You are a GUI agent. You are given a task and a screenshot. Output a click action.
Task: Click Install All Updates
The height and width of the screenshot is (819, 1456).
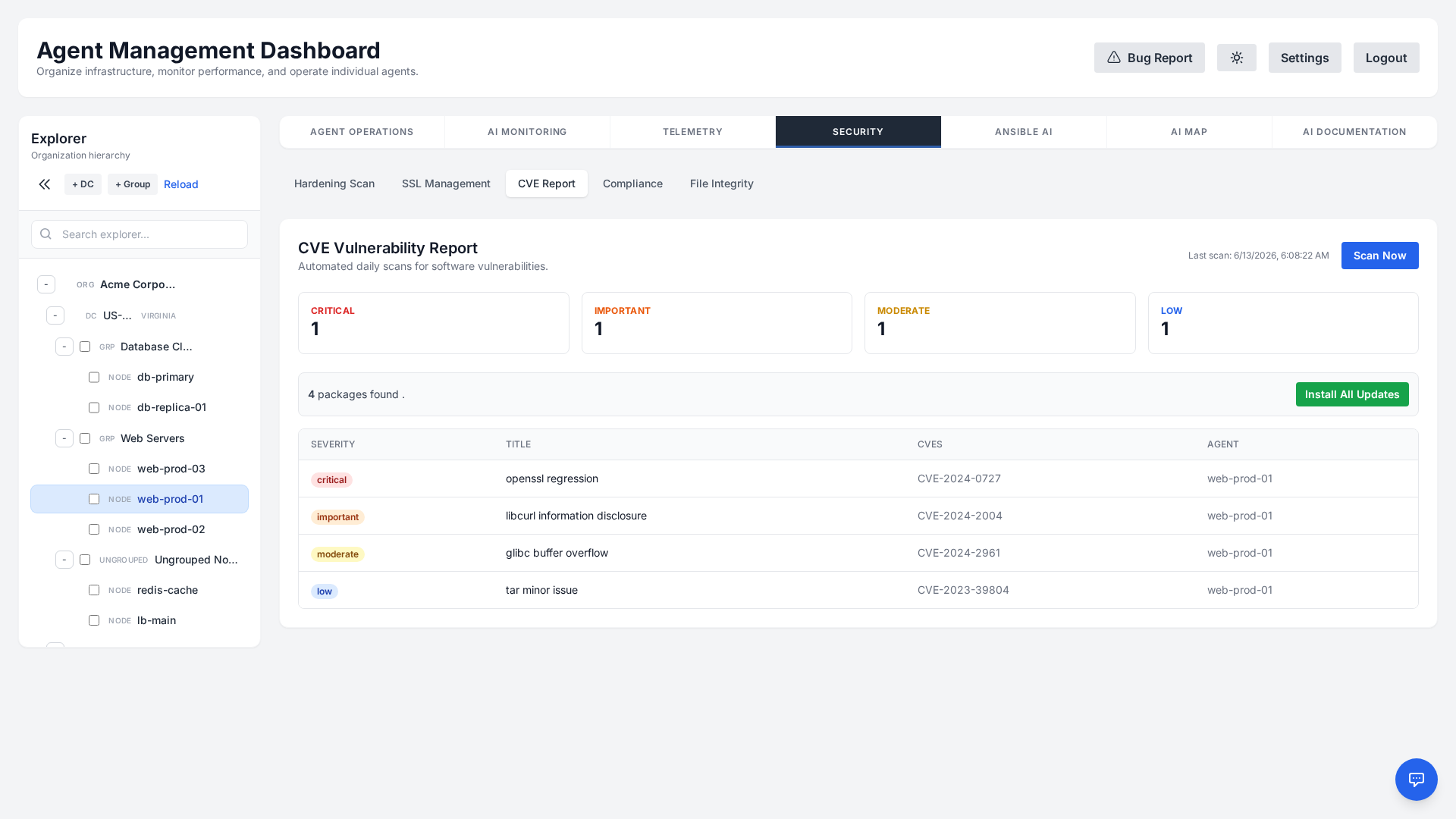pyautogui.click(x=1352, y=394)
